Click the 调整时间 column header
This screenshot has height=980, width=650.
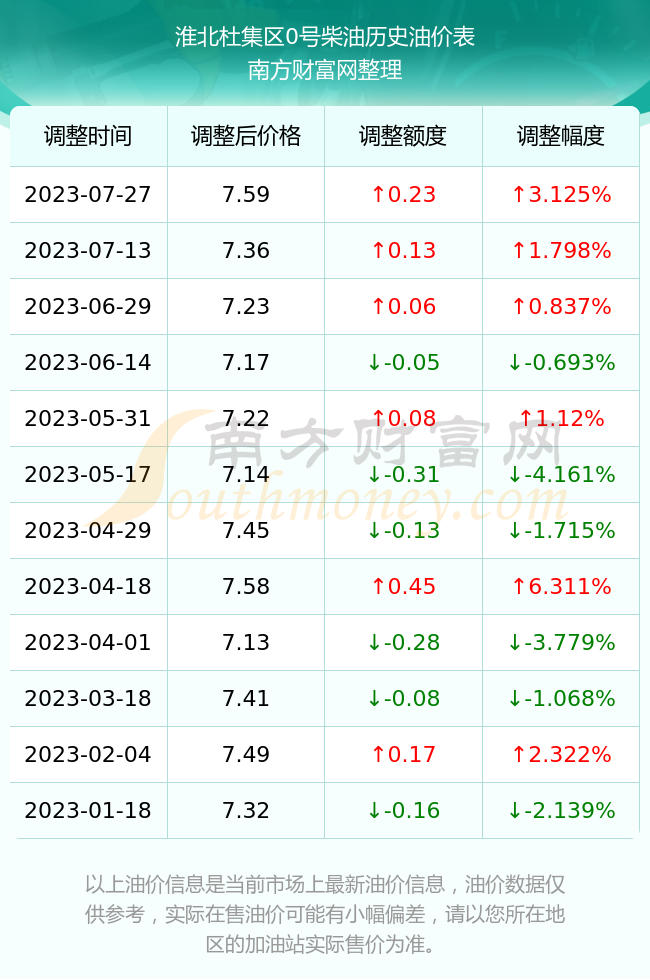(88, 136)
